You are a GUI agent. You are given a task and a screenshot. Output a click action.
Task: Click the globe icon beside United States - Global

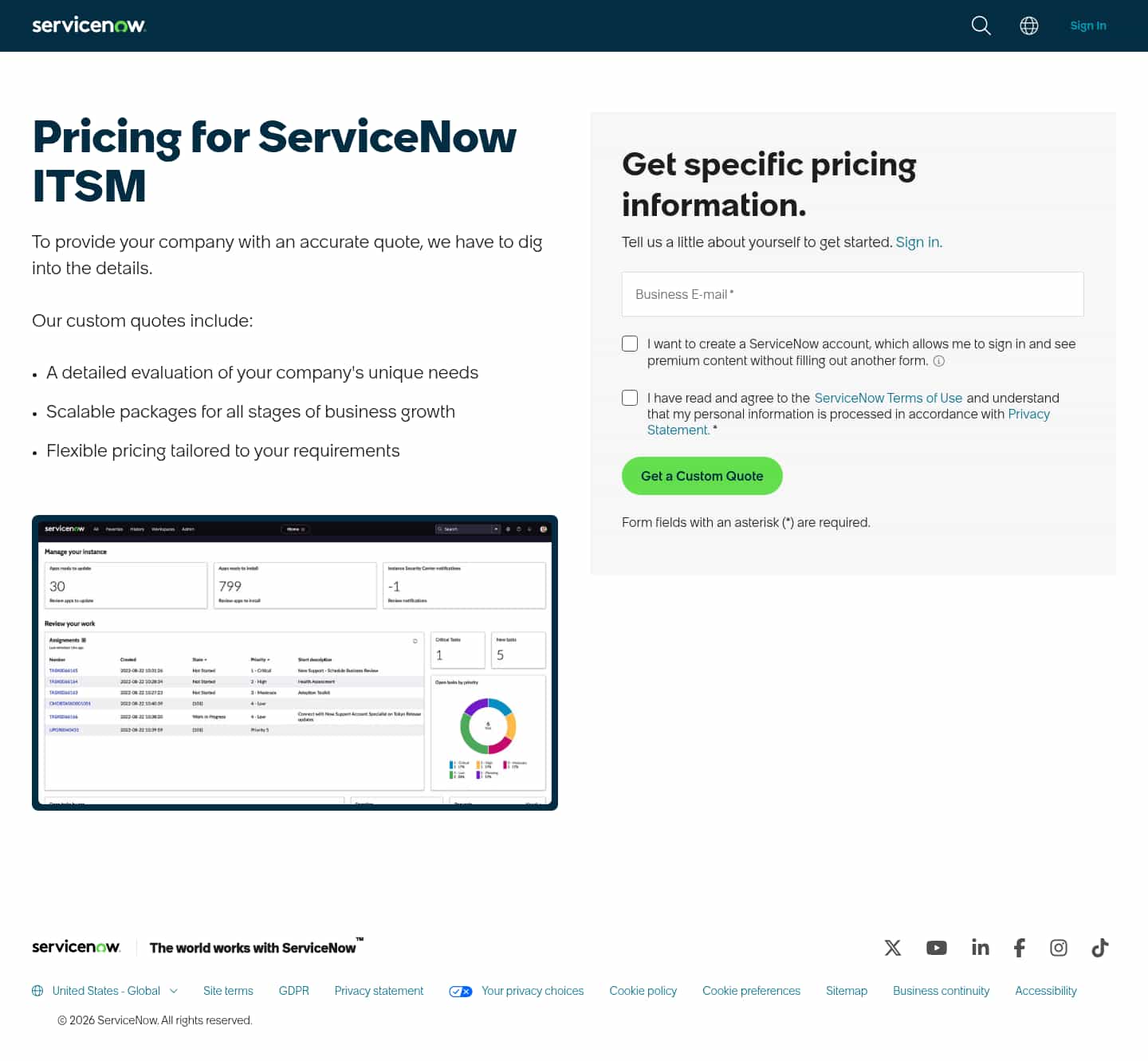[37, 991]
